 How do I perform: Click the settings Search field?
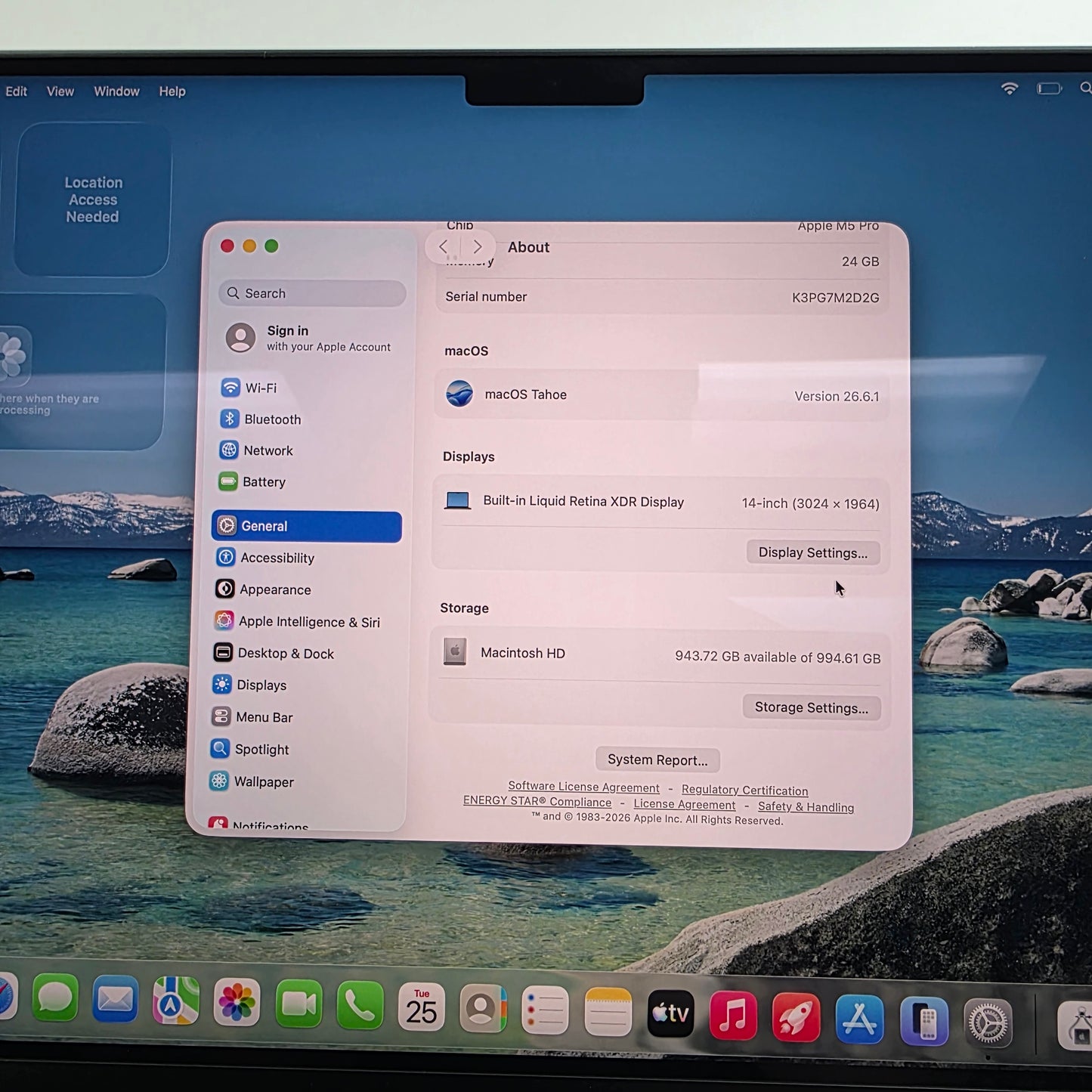(313, 293)
